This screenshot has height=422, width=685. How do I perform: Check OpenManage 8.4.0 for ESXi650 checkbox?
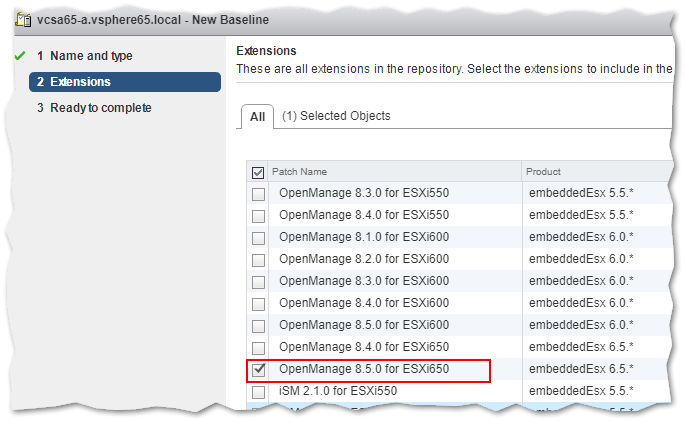click(258, 348)
